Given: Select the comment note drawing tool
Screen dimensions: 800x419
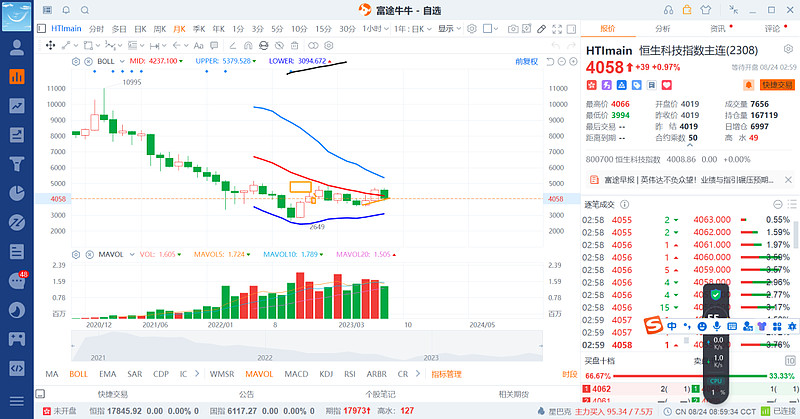Looking at the screenshot, I should pyautogui.click(x=214, y=45).
